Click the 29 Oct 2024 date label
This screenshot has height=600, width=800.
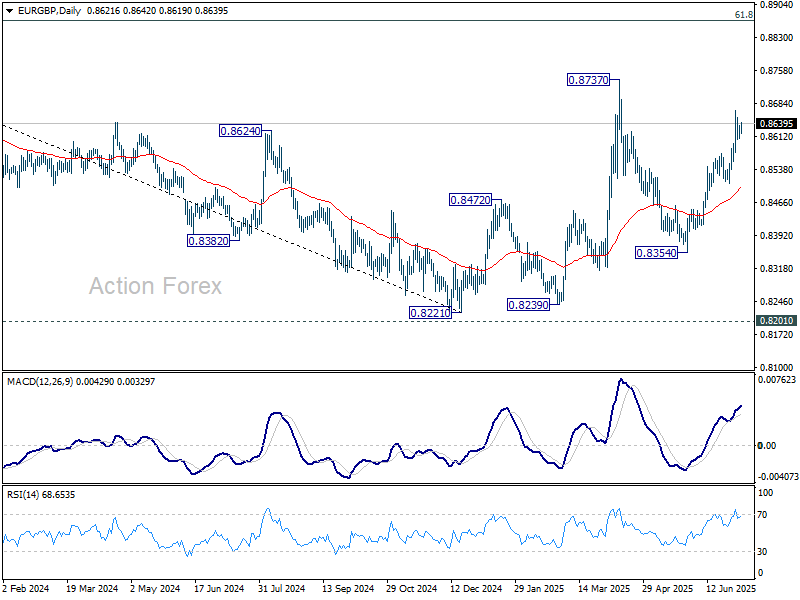[x=411, y=588]
